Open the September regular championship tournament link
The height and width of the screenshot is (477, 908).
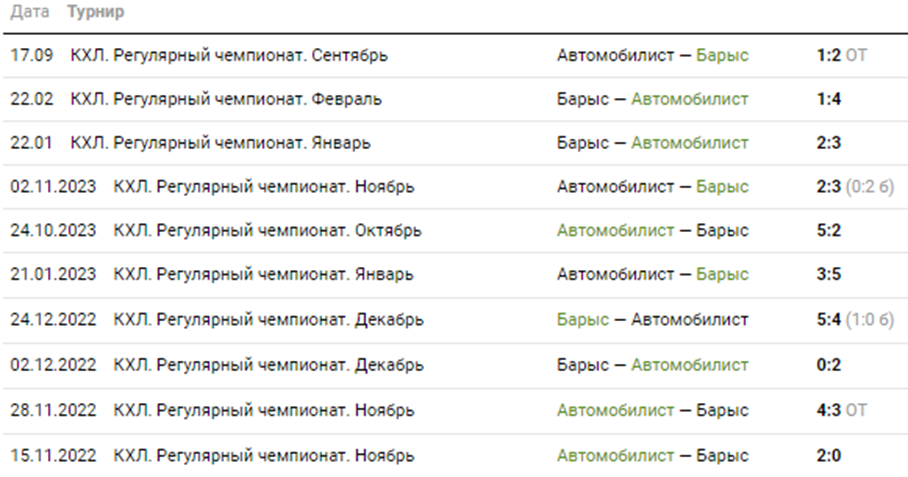229,54
